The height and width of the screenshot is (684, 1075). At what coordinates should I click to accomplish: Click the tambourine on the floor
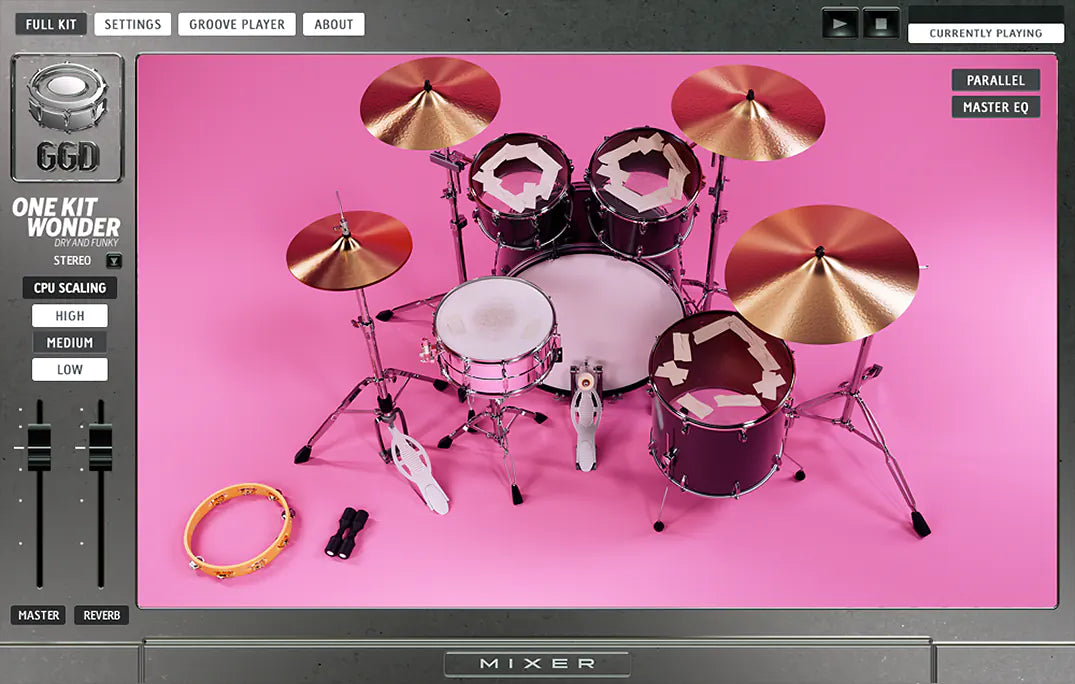coord(238,530)
